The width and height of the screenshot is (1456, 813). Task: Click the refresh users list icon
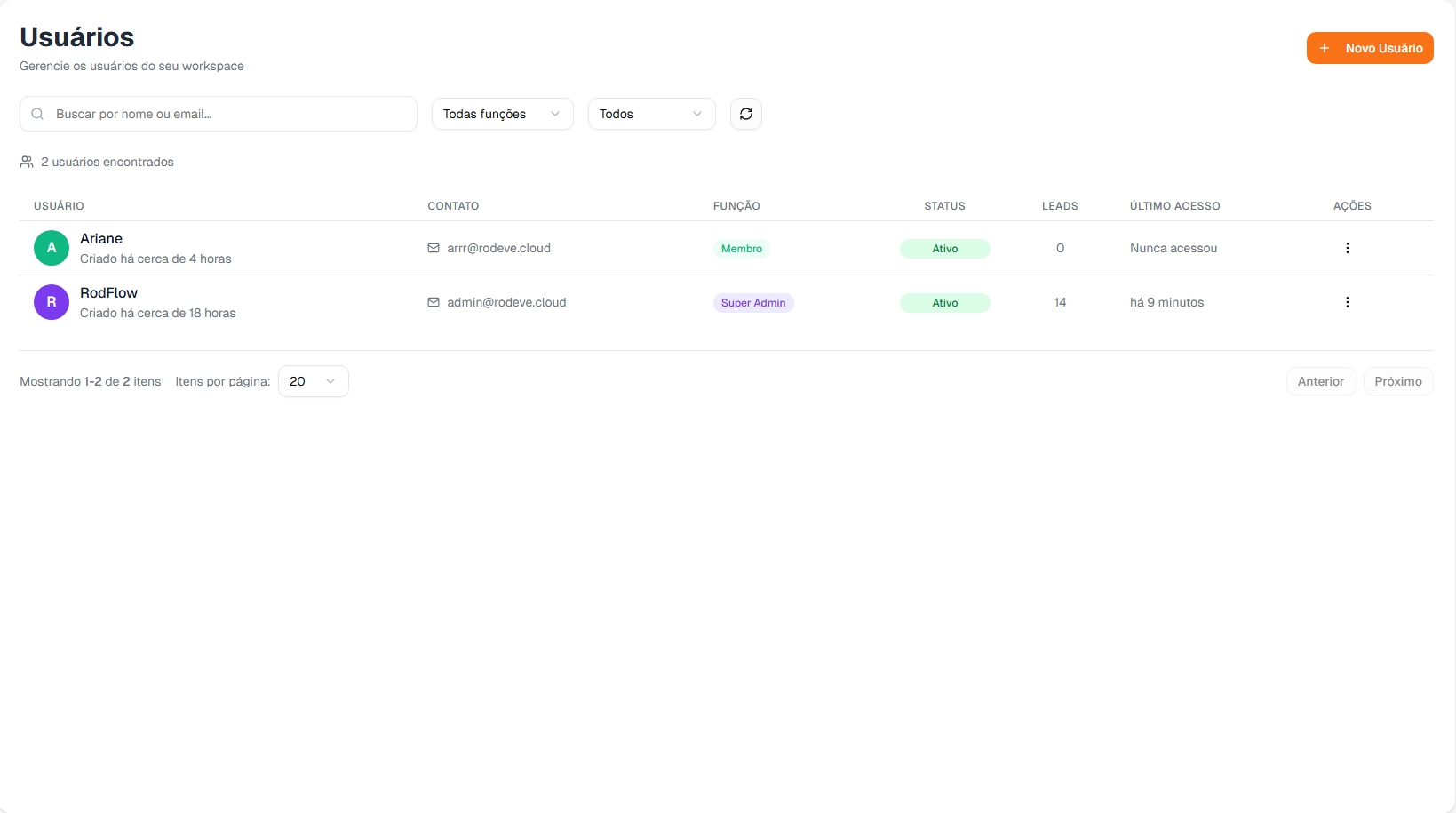[x=745, y=114]
